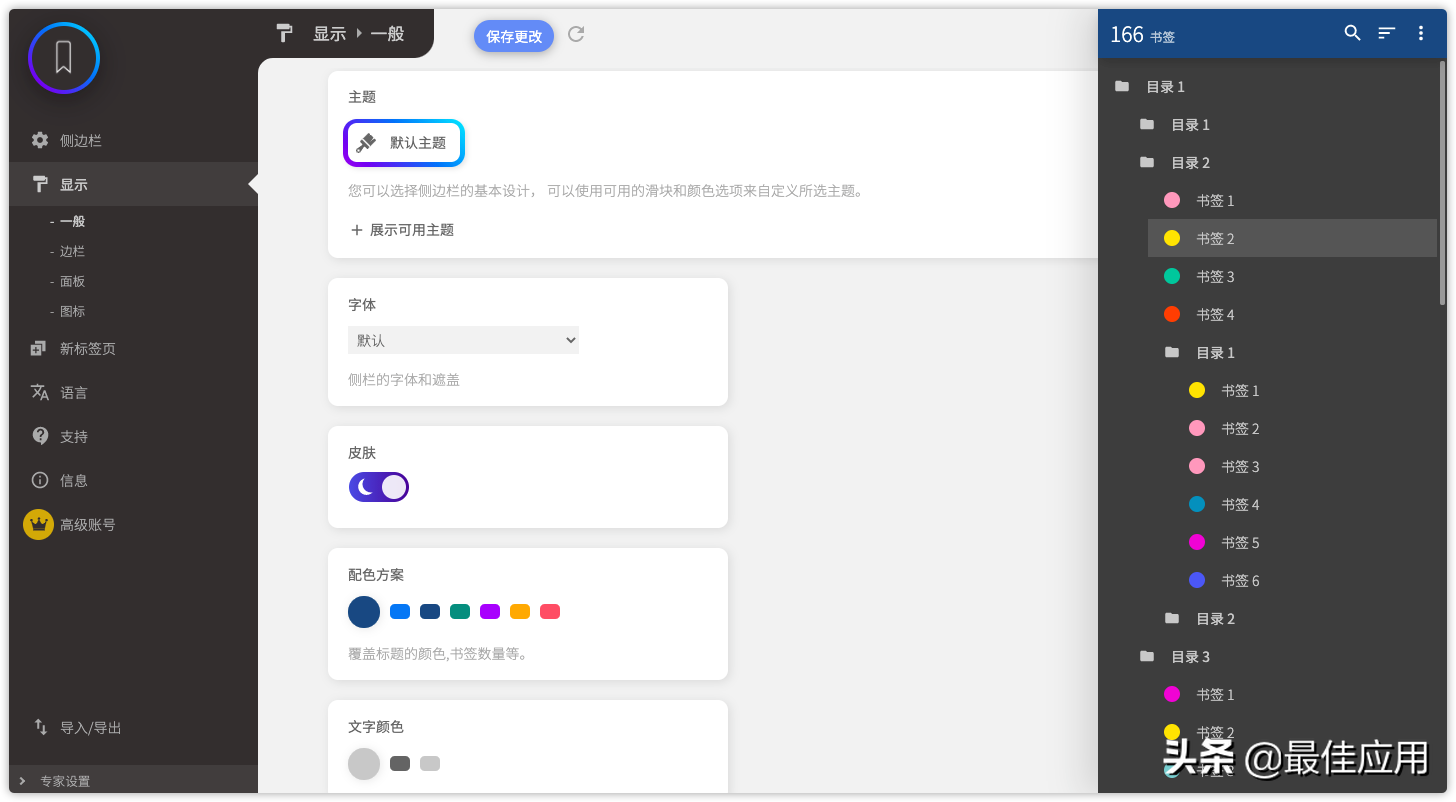Toggle the dark mode 皮肤 switch
Image resolution: width=1456 pixels, height=802 pixels.
(378, 487)
